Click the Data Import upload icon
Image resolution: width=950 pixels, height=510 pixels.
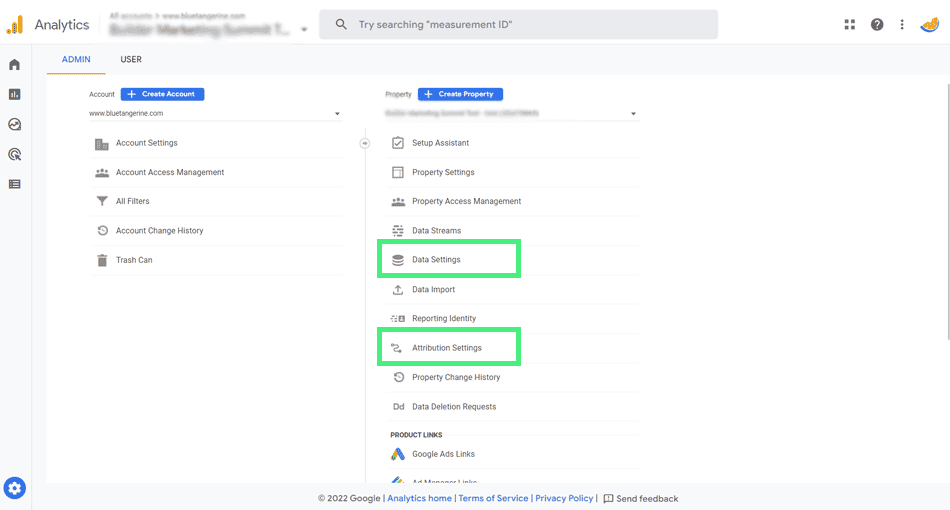[x=397, y=290]
